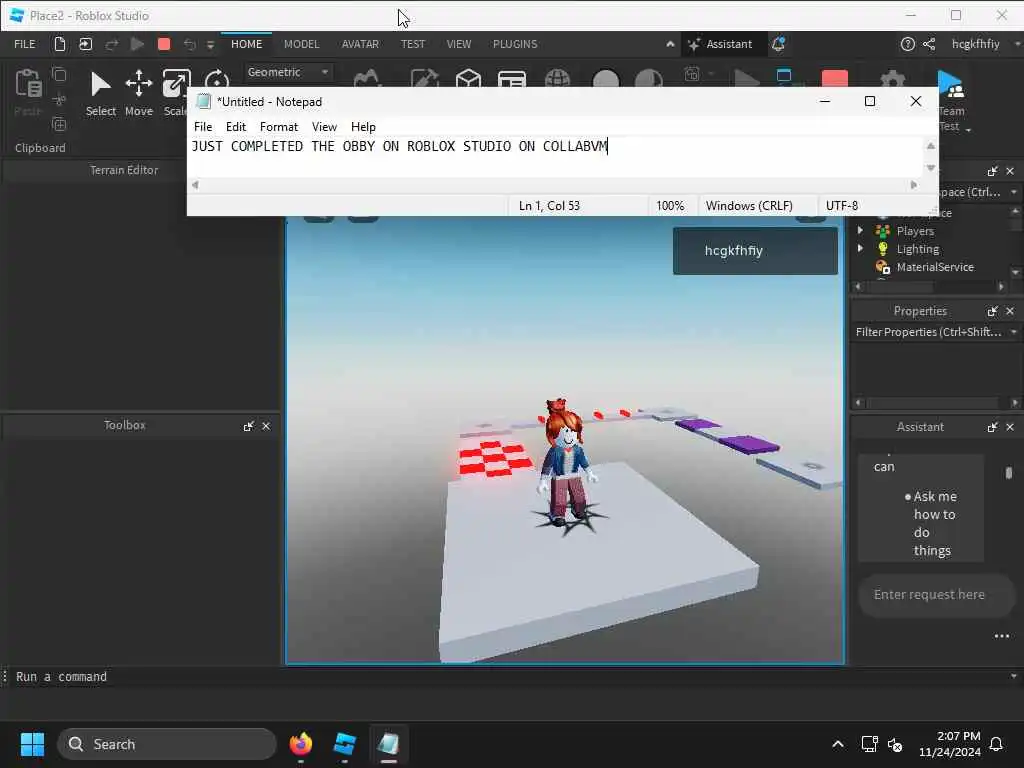Click inside the Notepad text area
Viewport: 1024px width, 768px height.
tap(555, 157)
